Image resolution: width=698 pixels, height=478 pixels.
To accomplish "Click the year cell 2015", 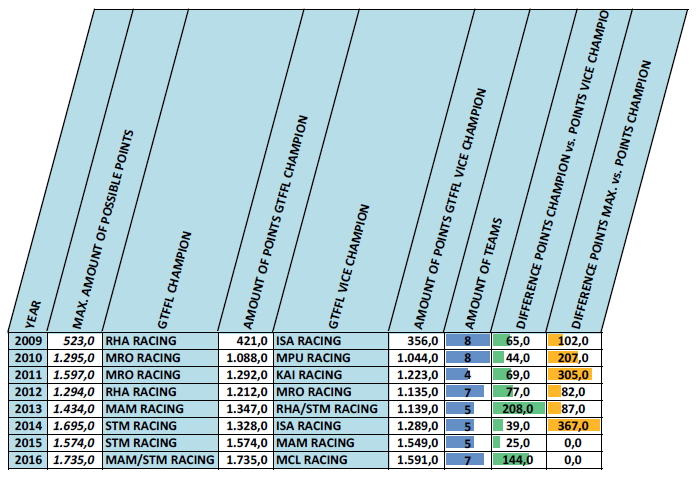I will [x=28, y=443].
